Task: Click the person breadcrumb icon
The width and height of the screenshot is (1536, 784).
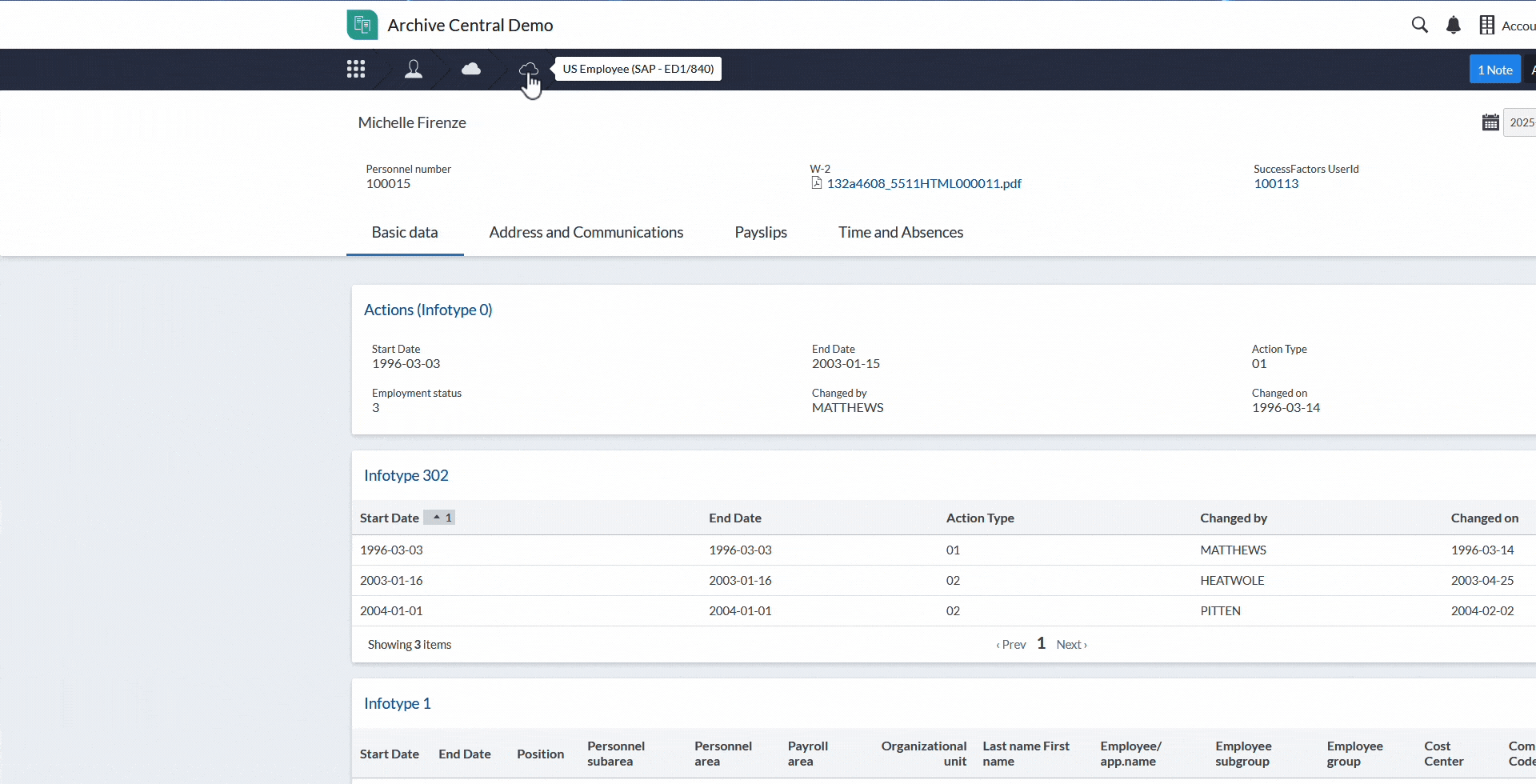Action: click(414, 70)
